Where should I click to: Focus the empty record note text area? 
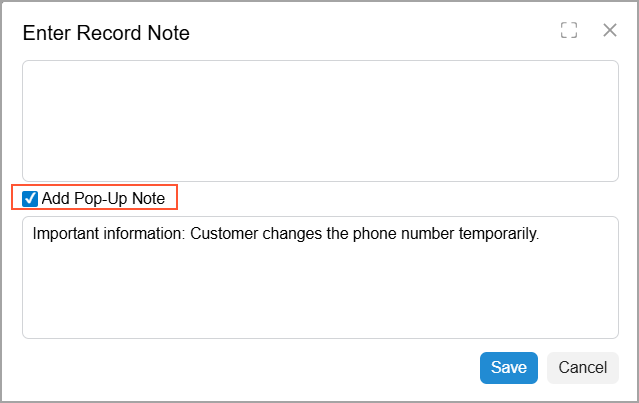[320, 120]
